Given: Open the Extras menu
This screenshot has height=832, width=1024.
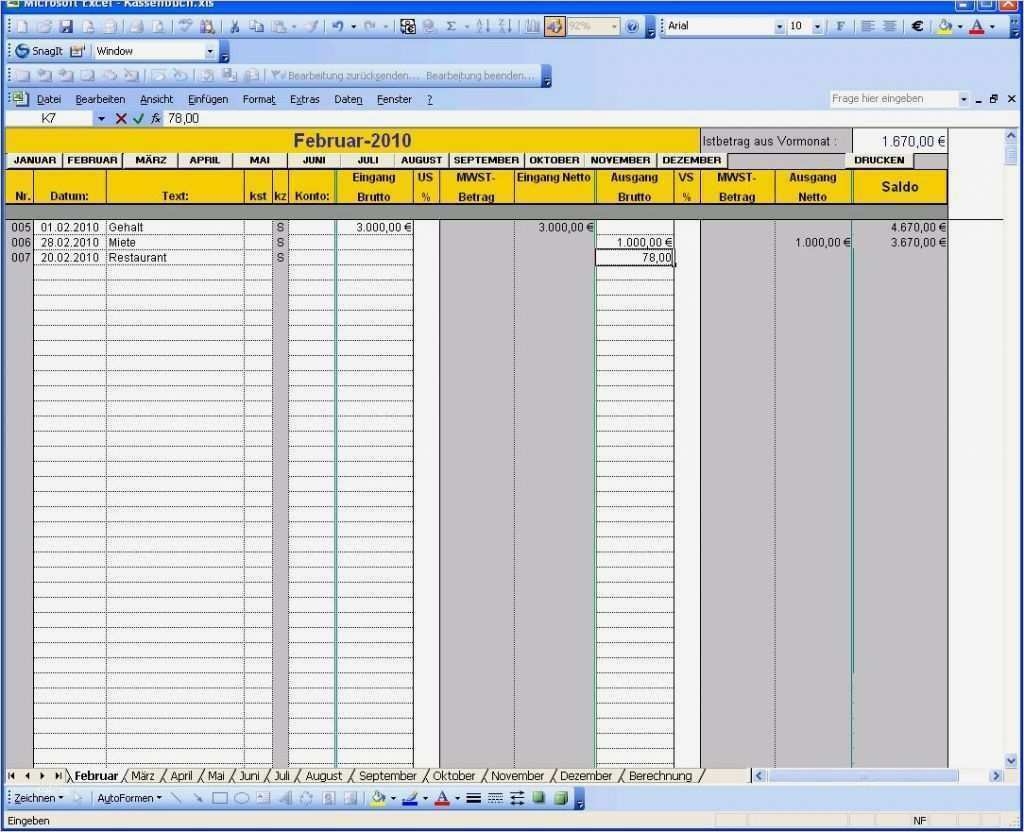Looking at the screenshot, I should [x=305, y=99].
